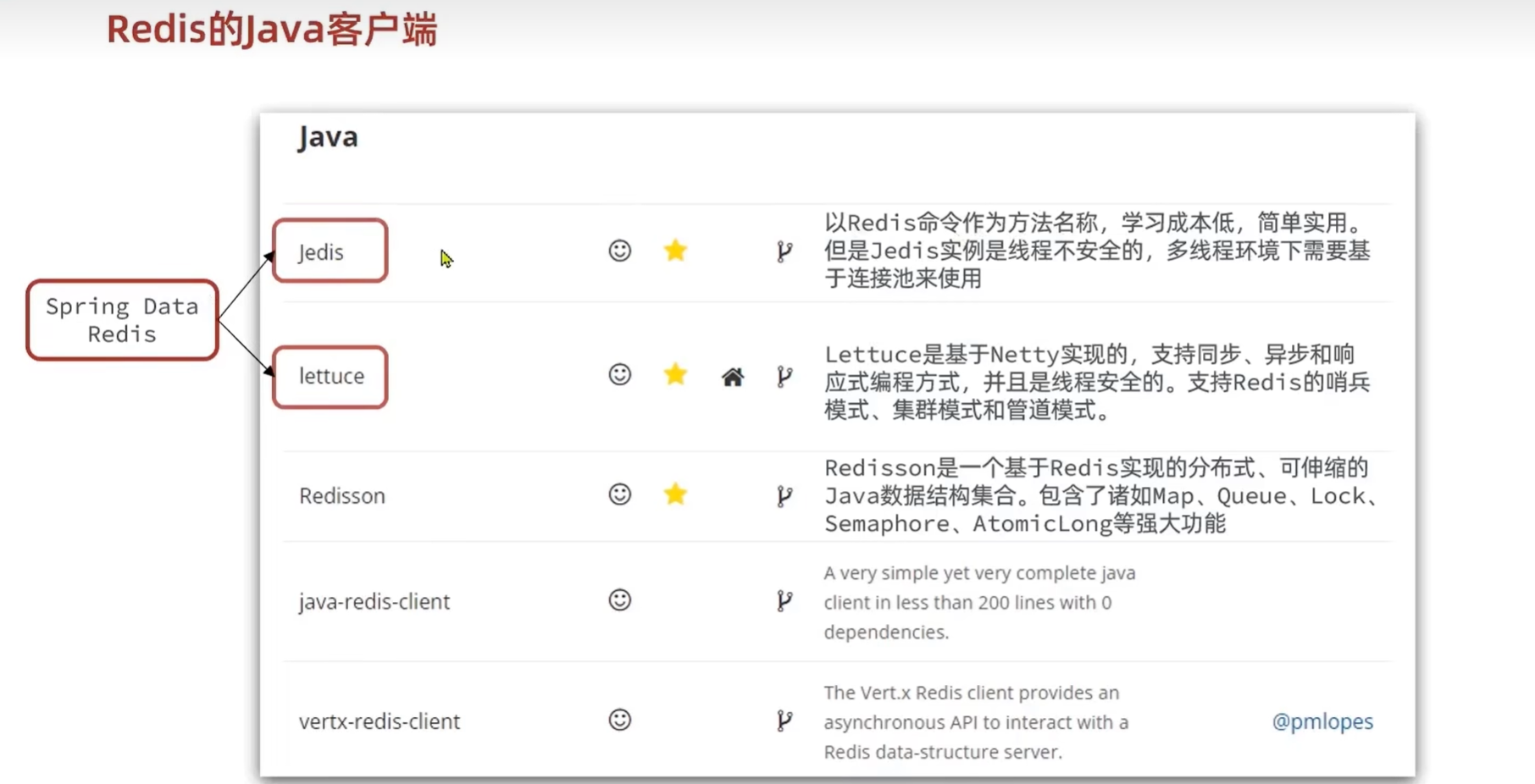Click the Java section heading
1535x784 pixels.
tap(328, 137)
